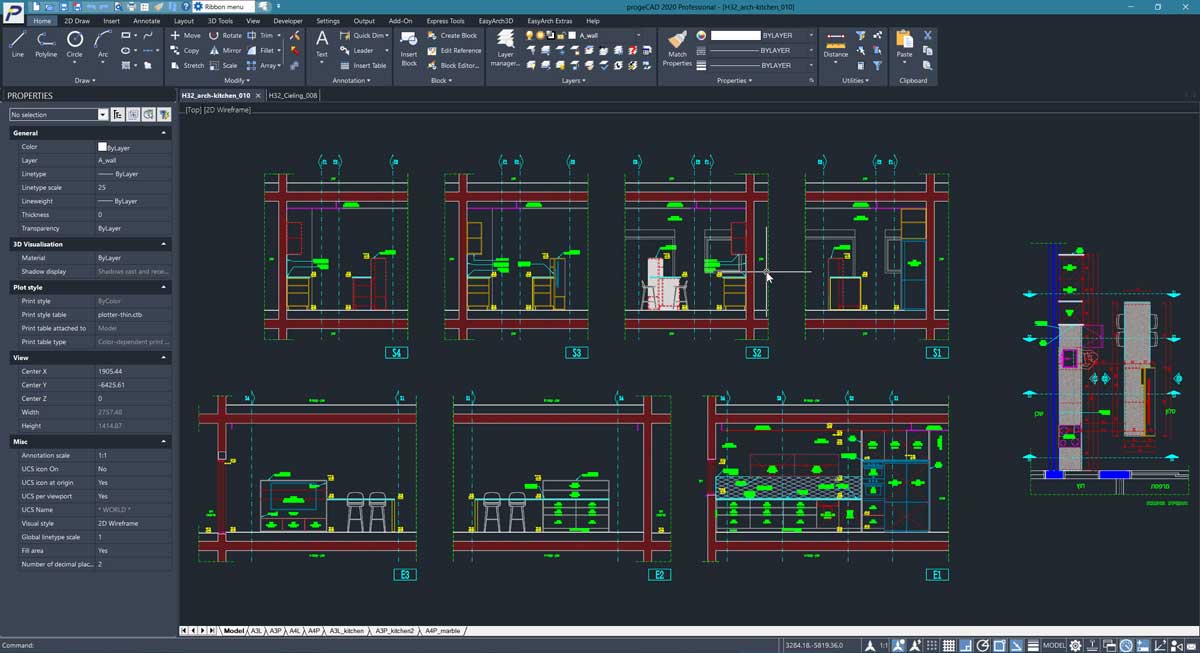Switch MODEL space toggle in status bar
The width and height of the screenshot is (1200, 653).
[x=1054, y=645]
